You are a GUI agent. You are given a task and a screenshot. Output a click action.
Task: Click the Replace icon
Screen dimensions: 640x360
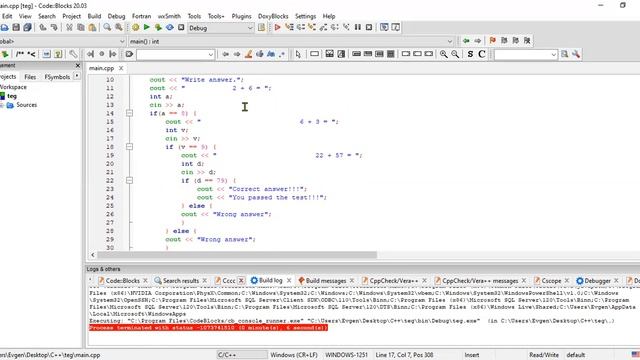(x=118, y=27)
